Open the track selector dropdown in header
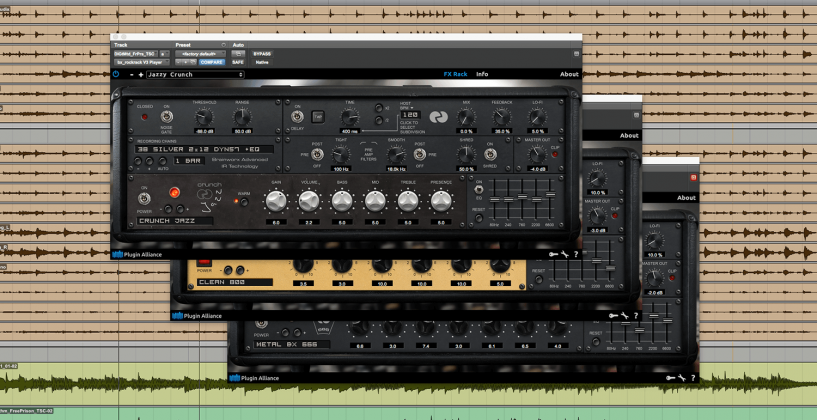817x420 pixels. click(x=135, y=54)
